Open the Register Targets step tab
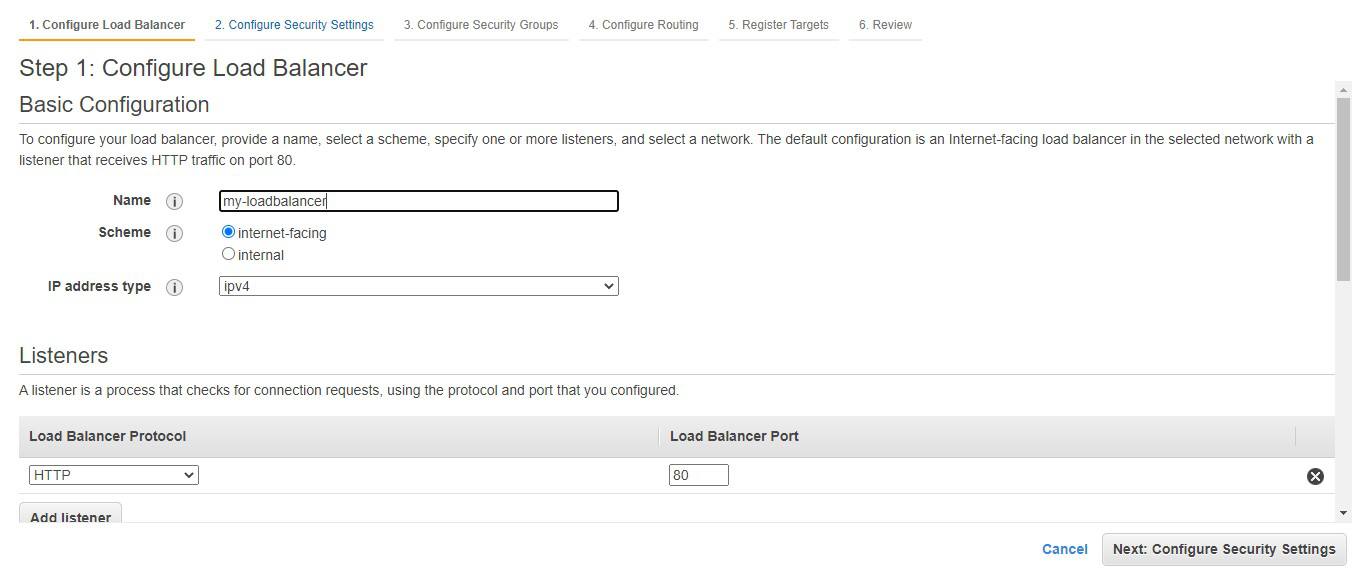 point(778,25)
